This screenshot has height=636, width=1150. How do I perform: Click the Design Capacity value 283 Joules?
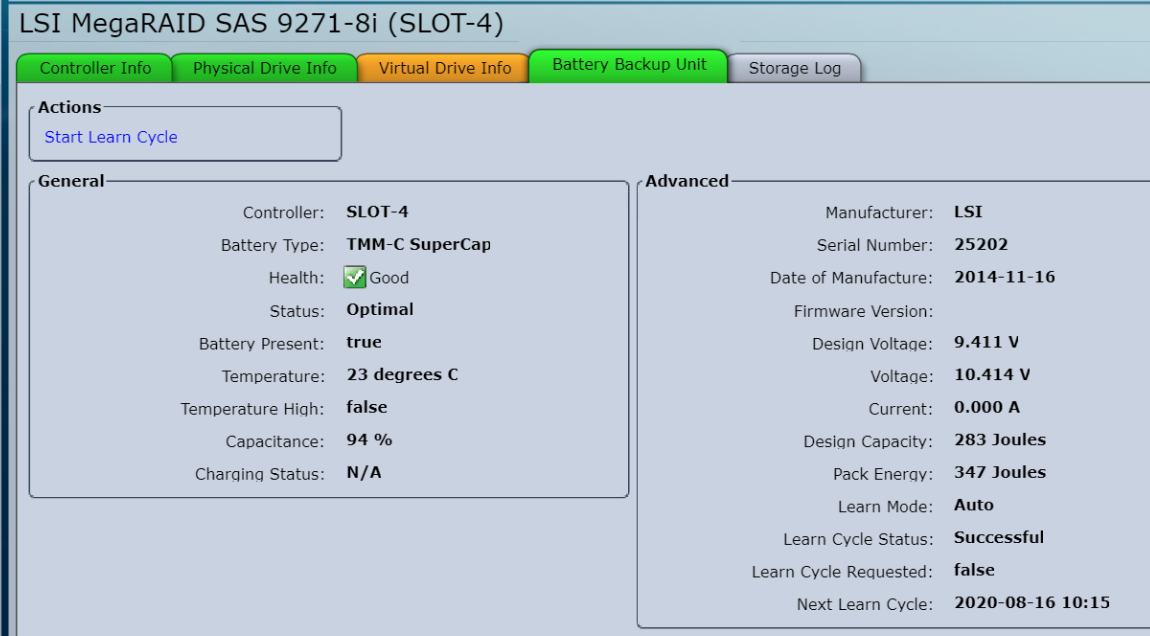tap(999, 440)
